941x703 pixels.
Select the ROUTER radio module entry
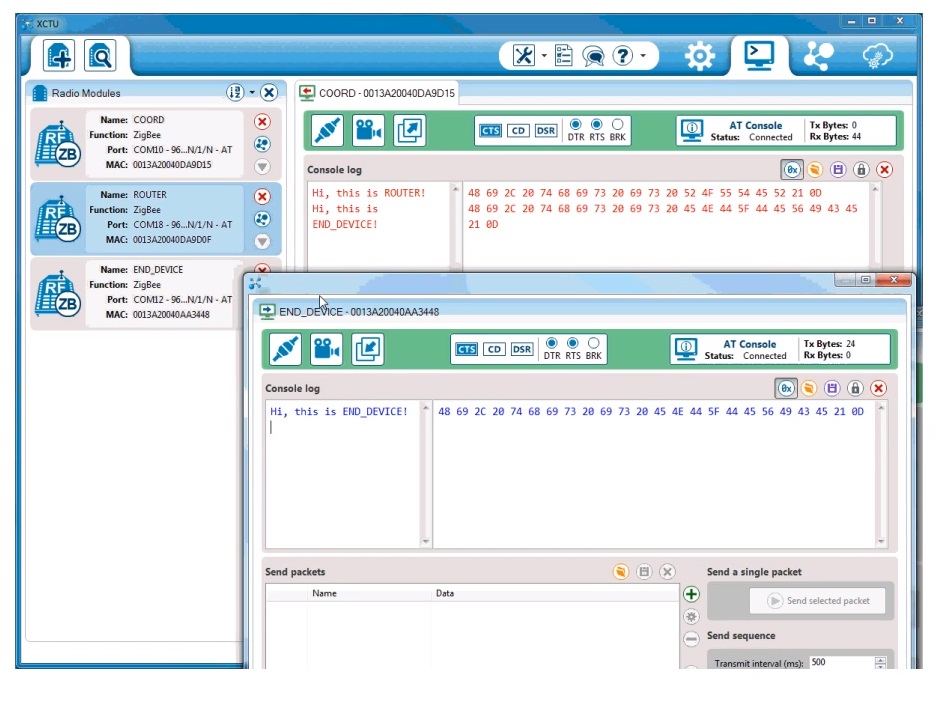pyautogui.click(x=155, y=218)
